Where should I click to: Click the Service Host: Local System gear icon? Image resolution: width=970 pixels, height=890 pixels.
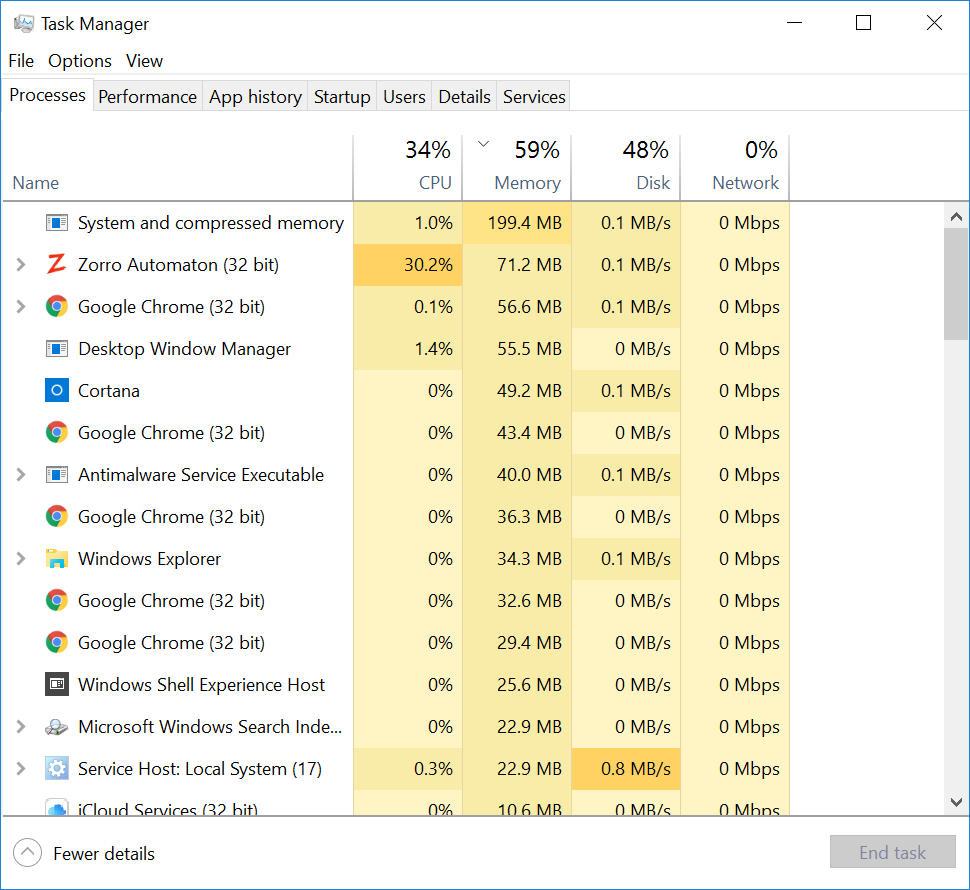click(57, 769)
